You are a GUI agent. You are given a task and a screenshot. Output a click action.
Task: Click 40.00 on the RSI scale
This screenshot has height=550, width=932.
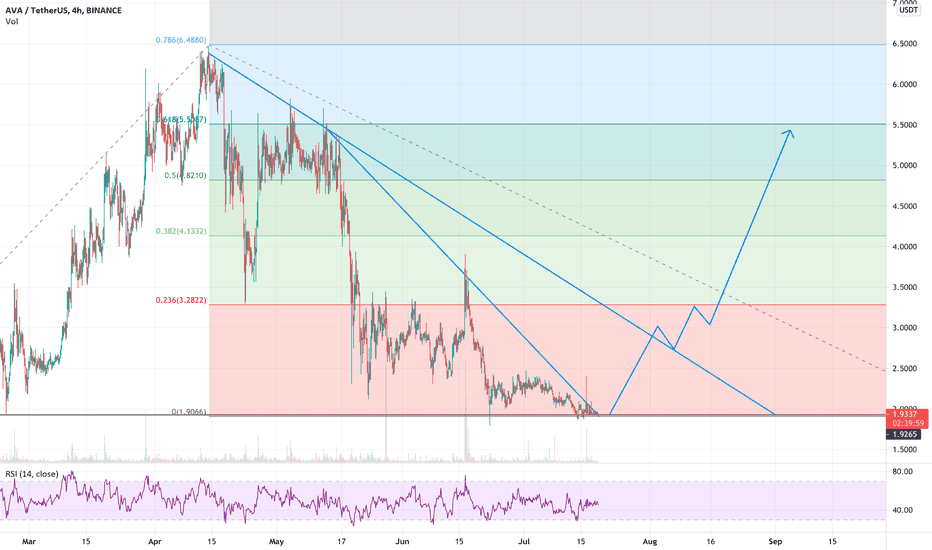click(x=903, y=510)
